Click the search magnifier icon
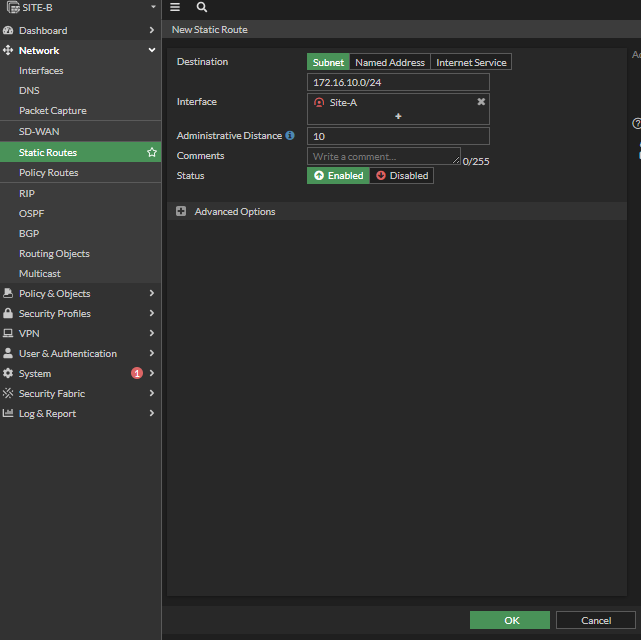 click(x=201, y=7)
